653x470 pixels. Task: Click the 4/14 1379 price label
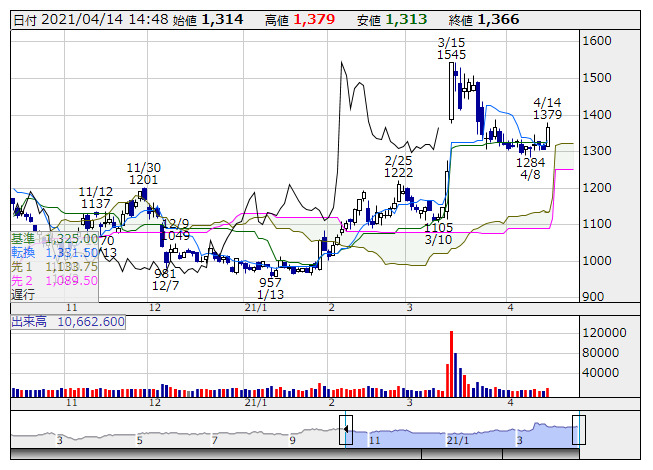tap(547, 108)
